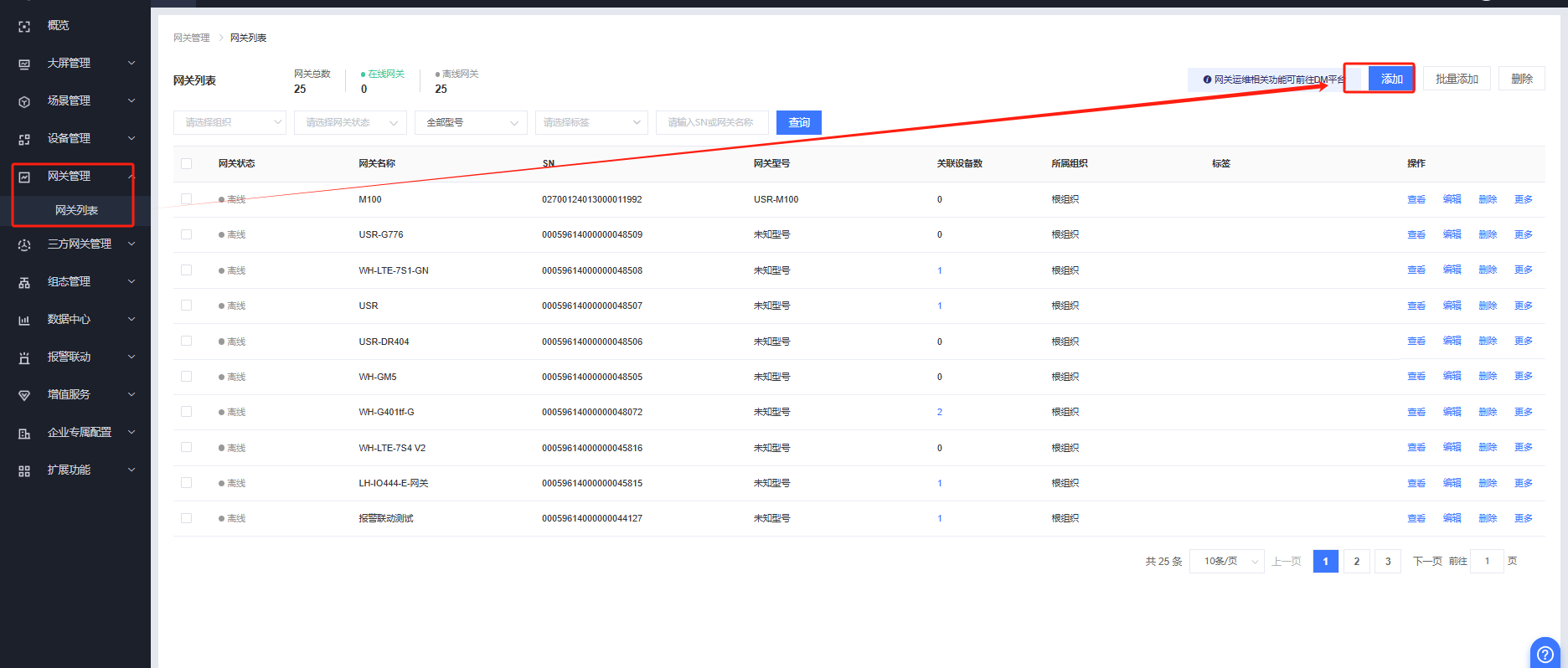This screenshot has width=1568, height=668.
Task: Go to page 2 in pagination
Action: (1356, 562)
